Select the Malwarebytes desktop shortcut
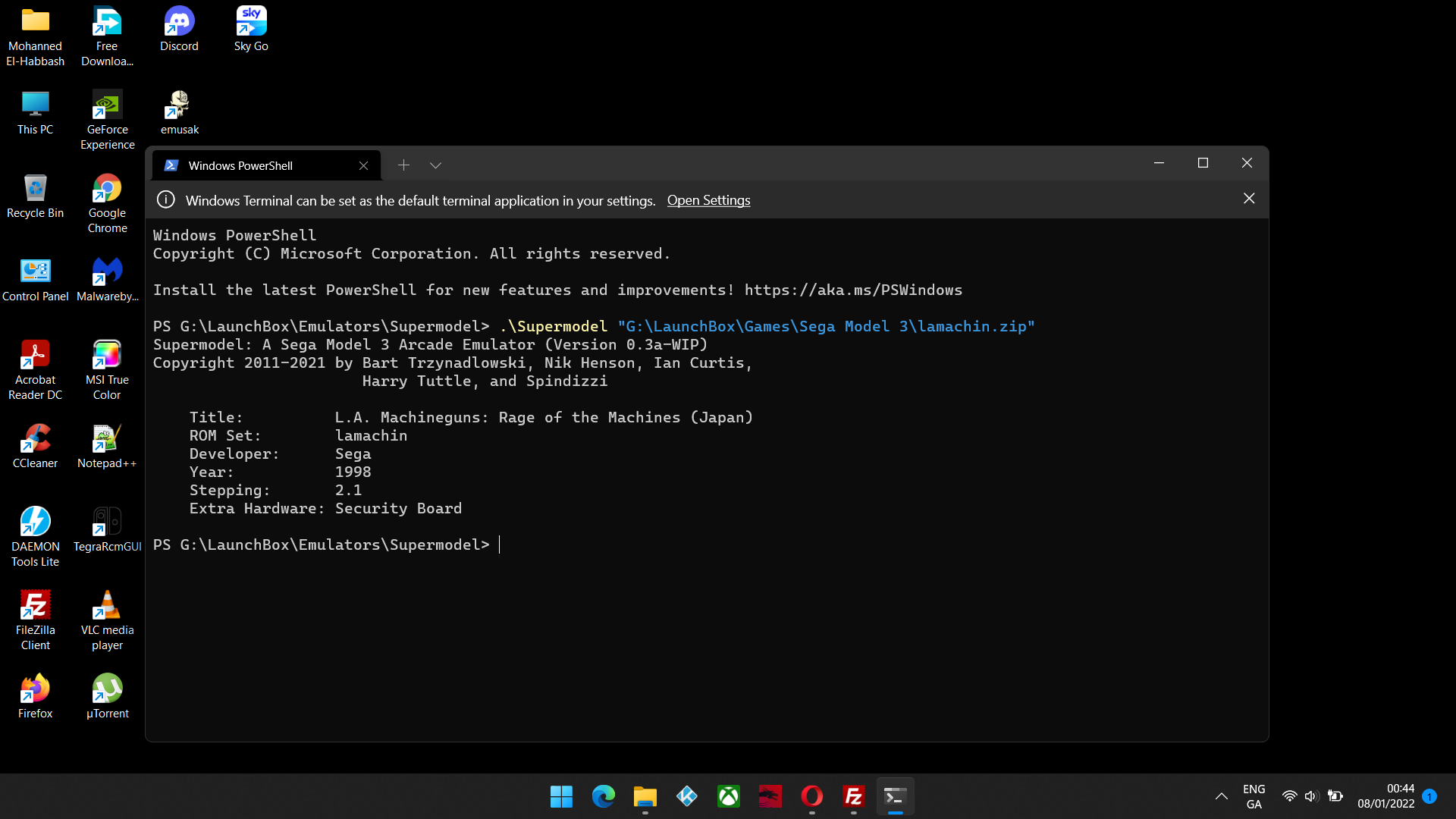Screen dimensions: 1456x819 click(107, 281)
